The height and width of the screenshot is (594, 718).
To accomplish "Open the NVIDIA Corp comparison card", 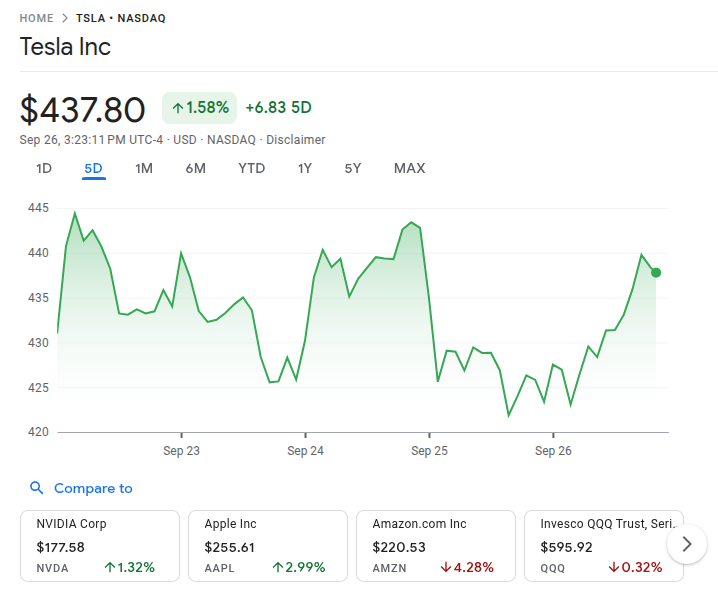I will click(100, 546).
